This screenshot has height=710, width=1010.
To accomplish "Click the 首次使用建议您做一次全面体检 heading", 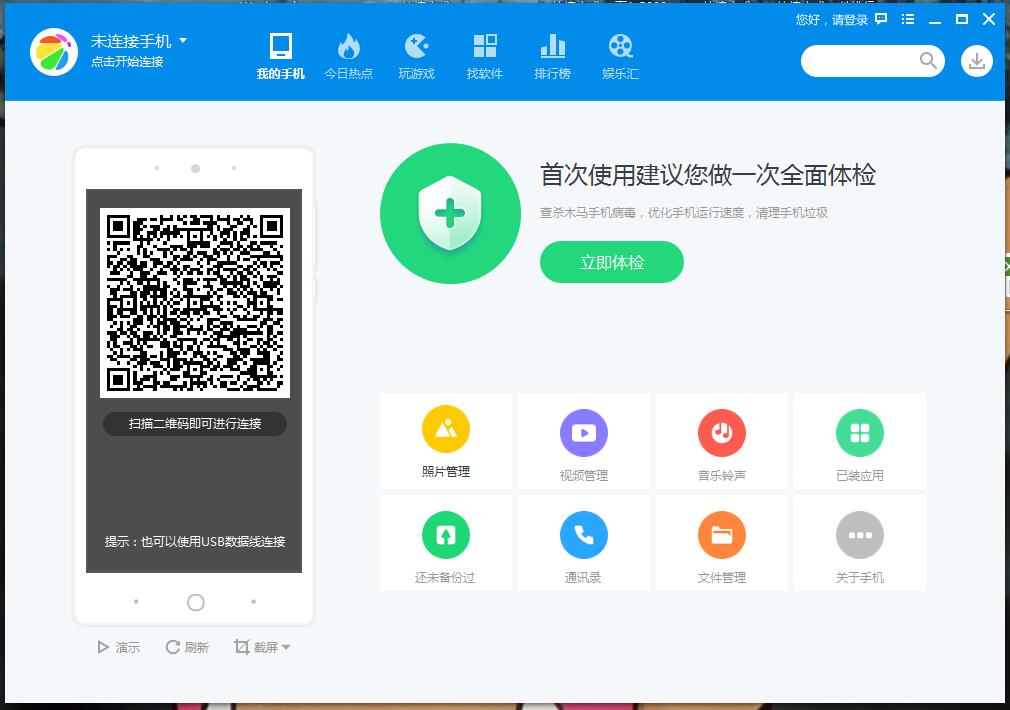I will point(708,175).
